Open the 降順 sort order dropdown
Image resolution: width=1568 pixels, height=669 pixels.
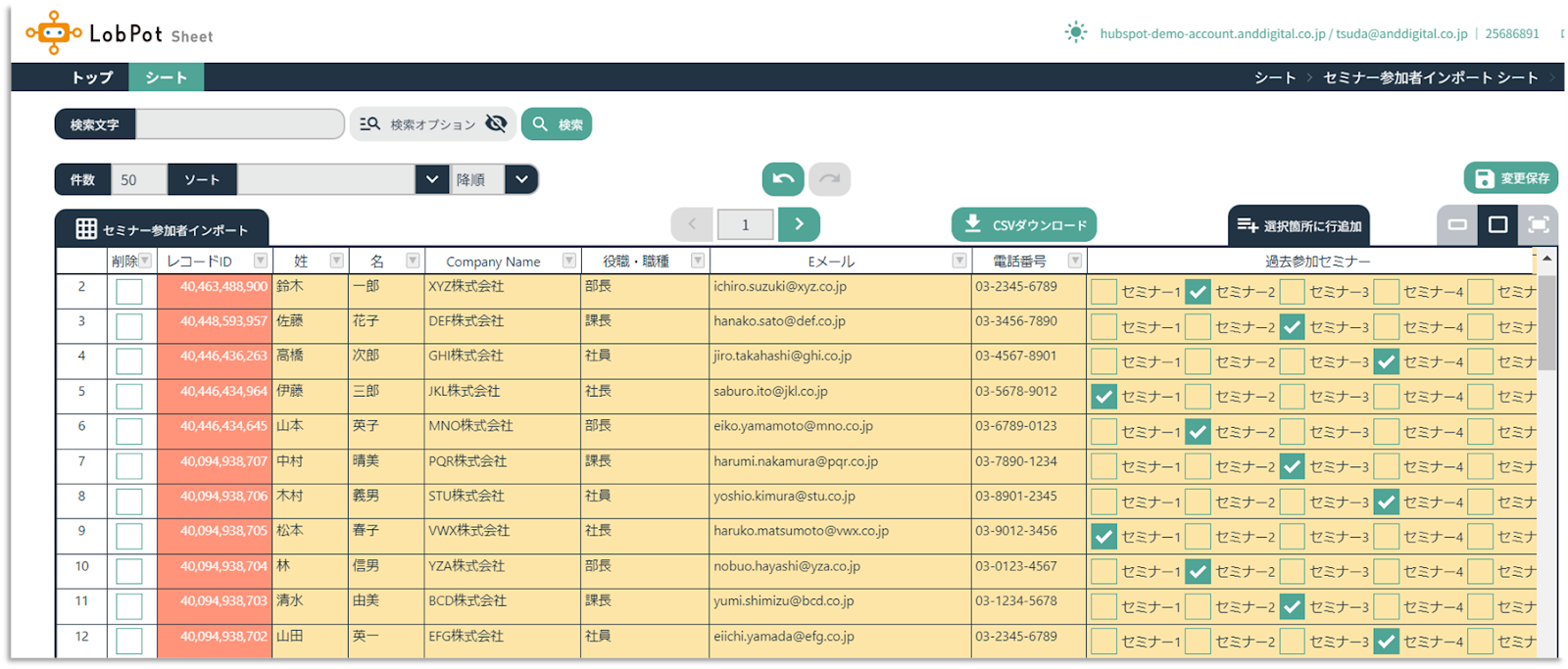(x=521, y=179)
